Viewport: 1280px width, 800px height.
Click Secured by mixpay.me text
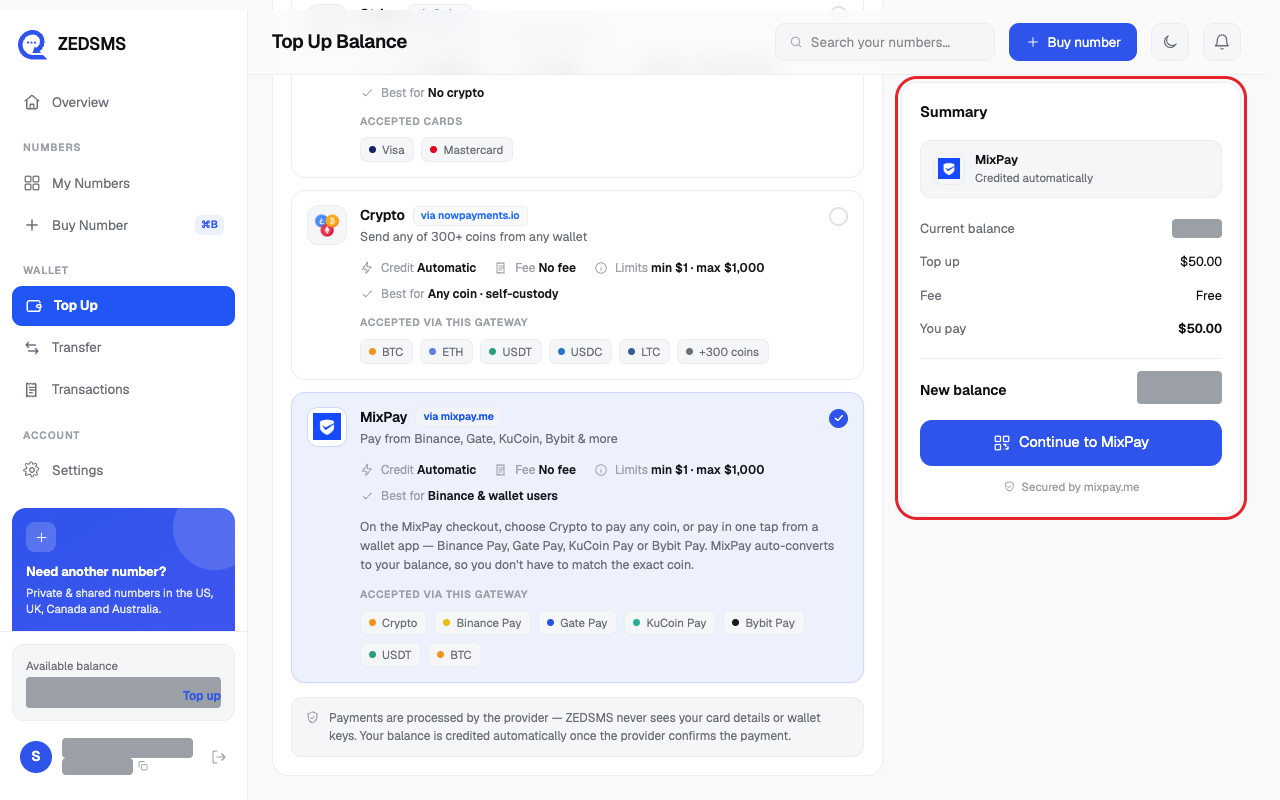[1080, 487]
